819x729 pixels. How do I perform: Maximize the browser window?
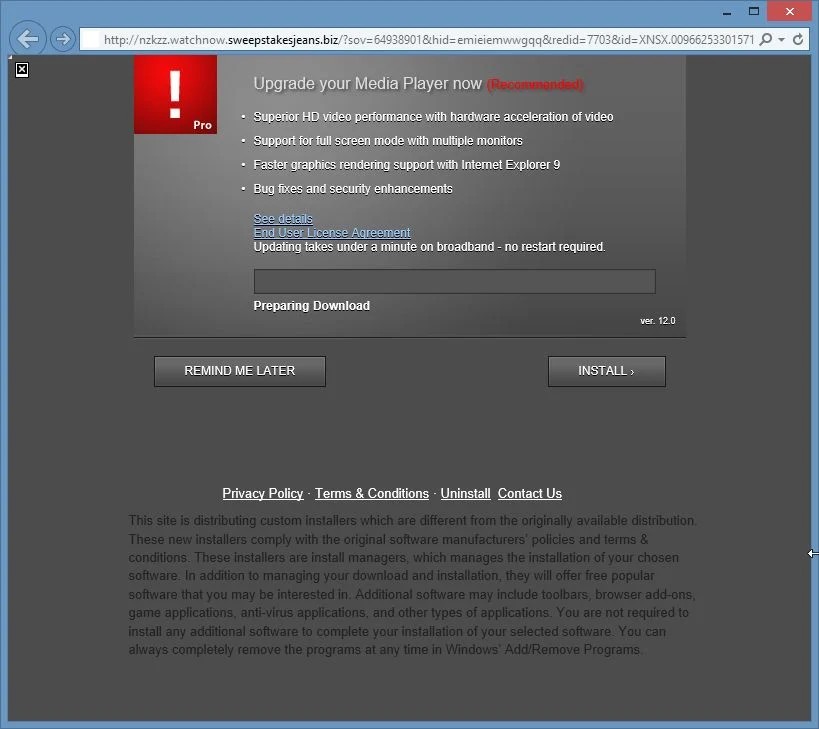[x=754, y=11]
